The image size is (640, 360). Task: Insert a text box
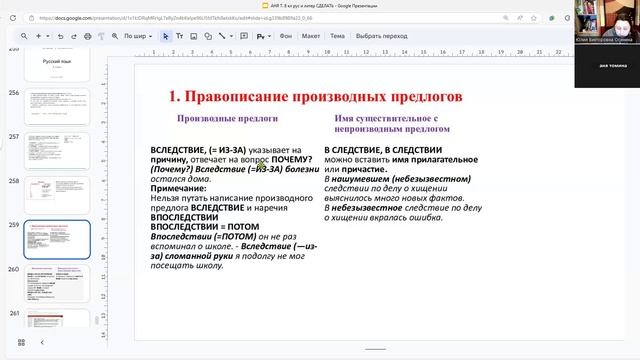(180, 36)
